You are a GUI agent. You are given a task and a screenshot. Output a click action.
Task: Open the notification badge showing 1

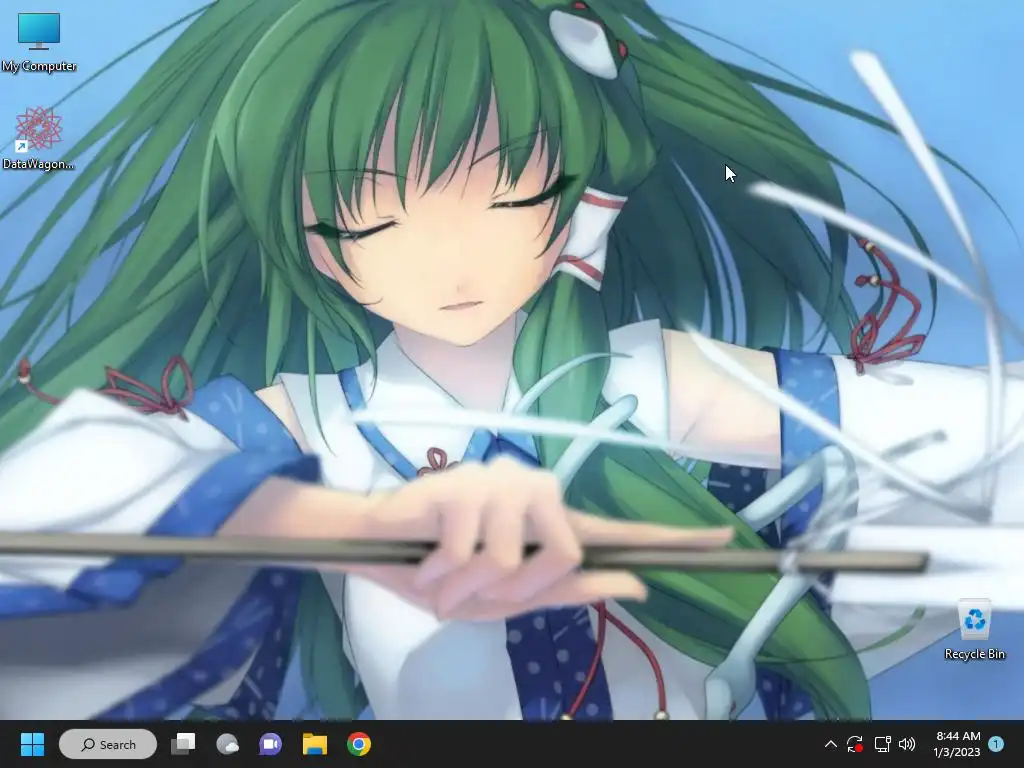point(996,744)
